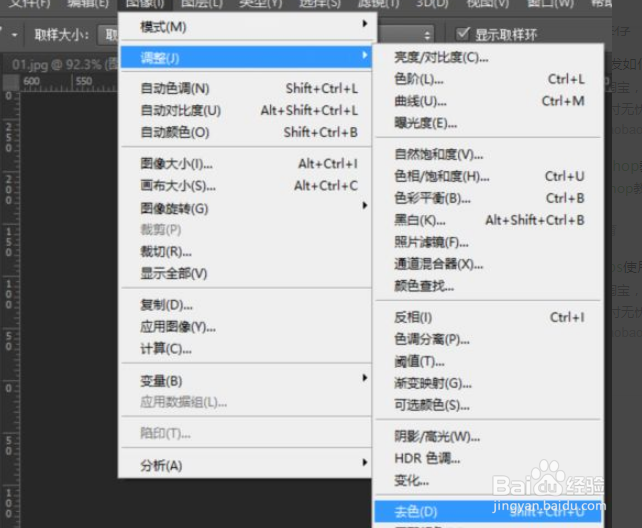Open 色相/饱和度(H) adjustment
642x528 pixels.
[x=489, y=176]
